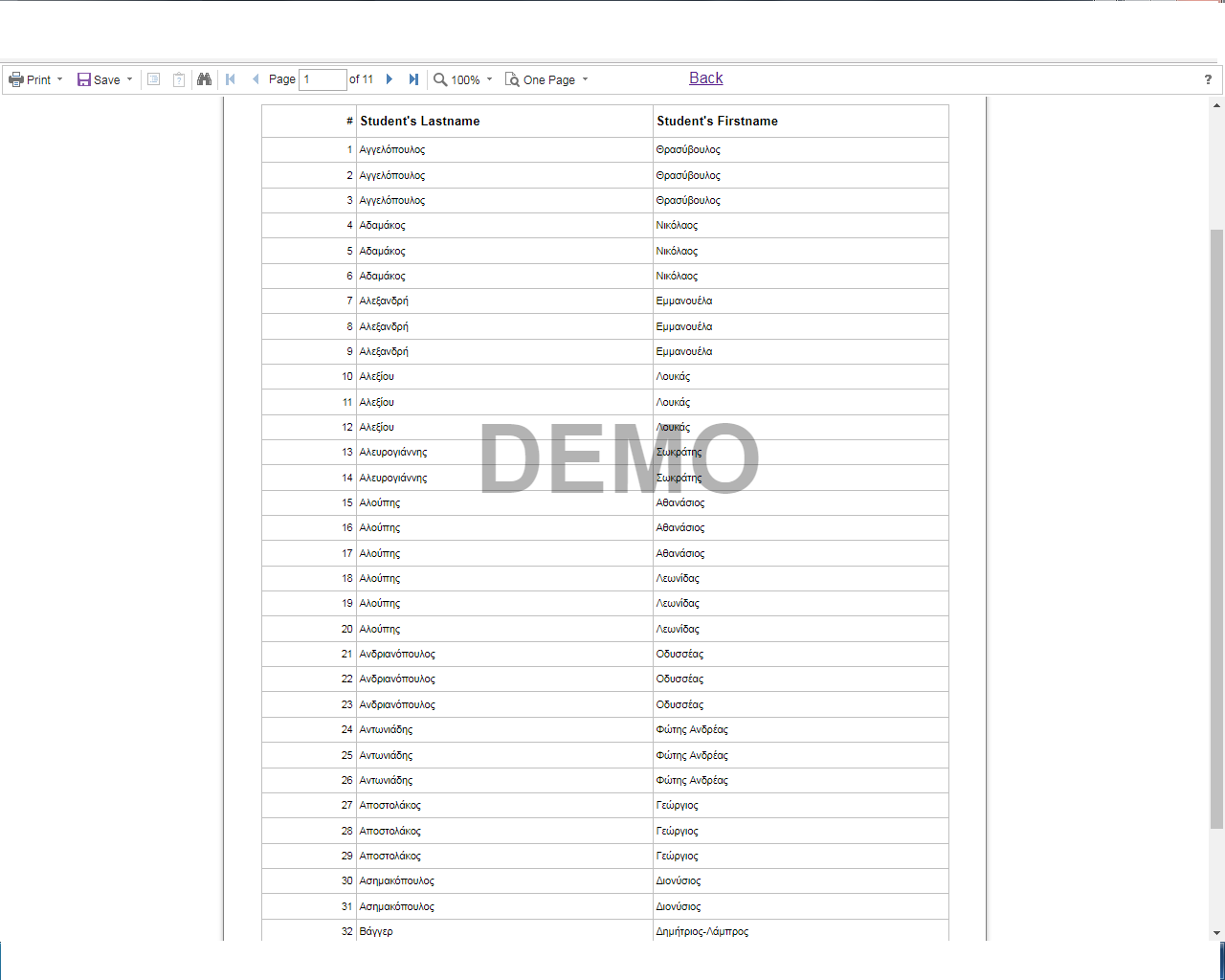Click Αλεξίου in row 10
The width and height of the screenshot is (1225, 980).
point(377,377)
